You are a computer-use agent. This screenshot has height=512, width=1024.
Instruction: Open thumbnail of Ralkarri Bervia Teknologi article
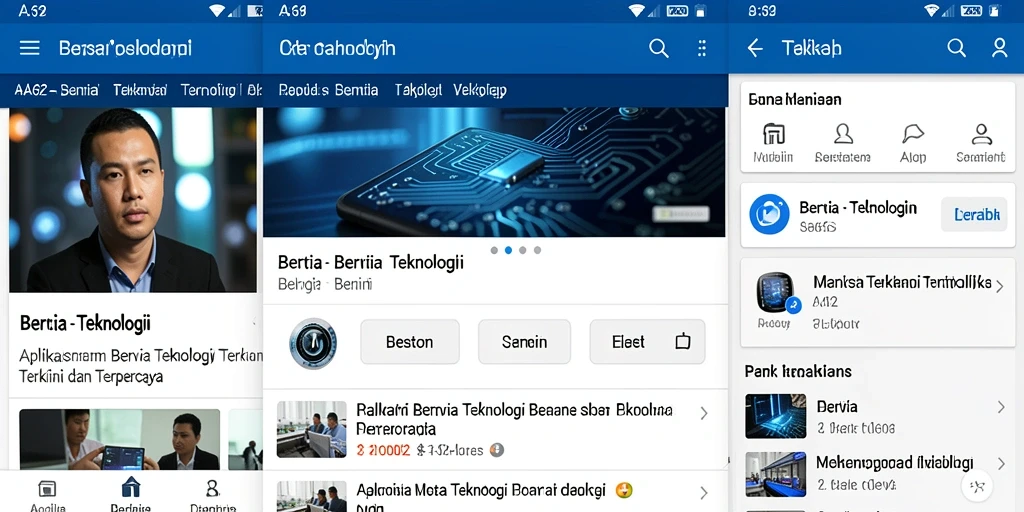[312, 429]
